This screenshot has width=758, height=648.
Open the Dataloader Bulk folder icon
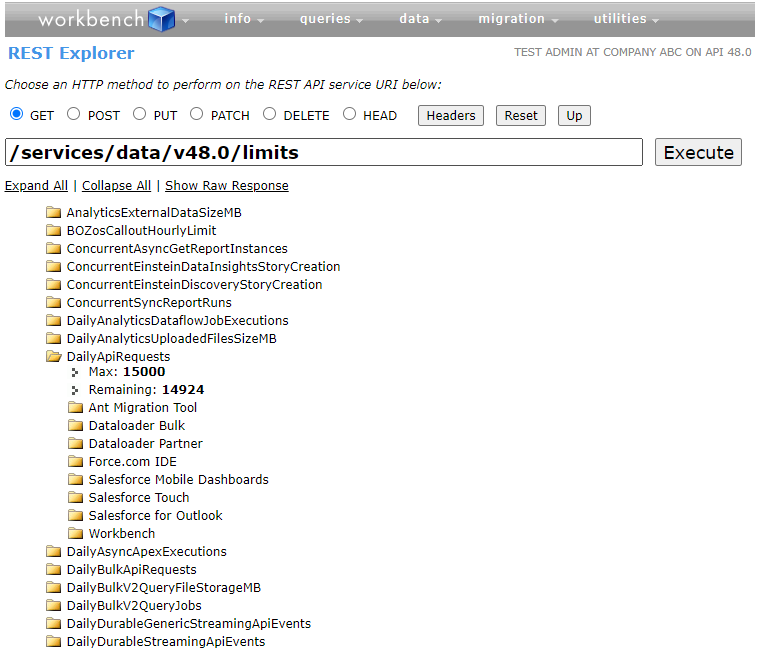[x=75, y=426]
